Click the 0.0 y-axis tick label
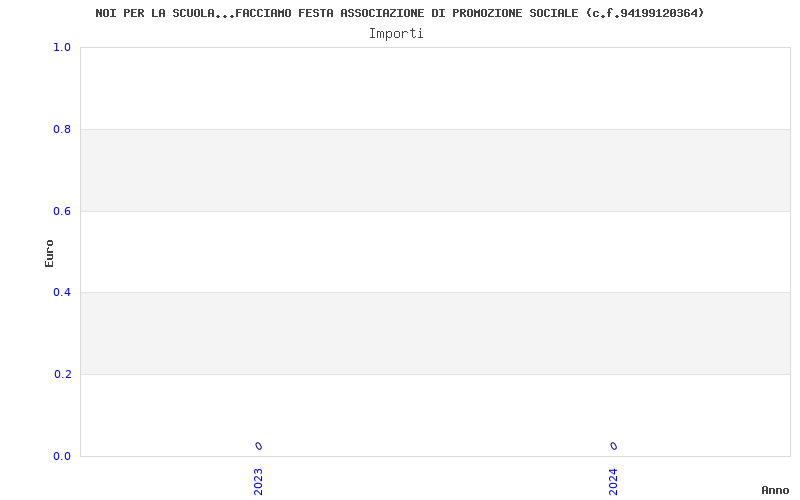 click(62, 456)
